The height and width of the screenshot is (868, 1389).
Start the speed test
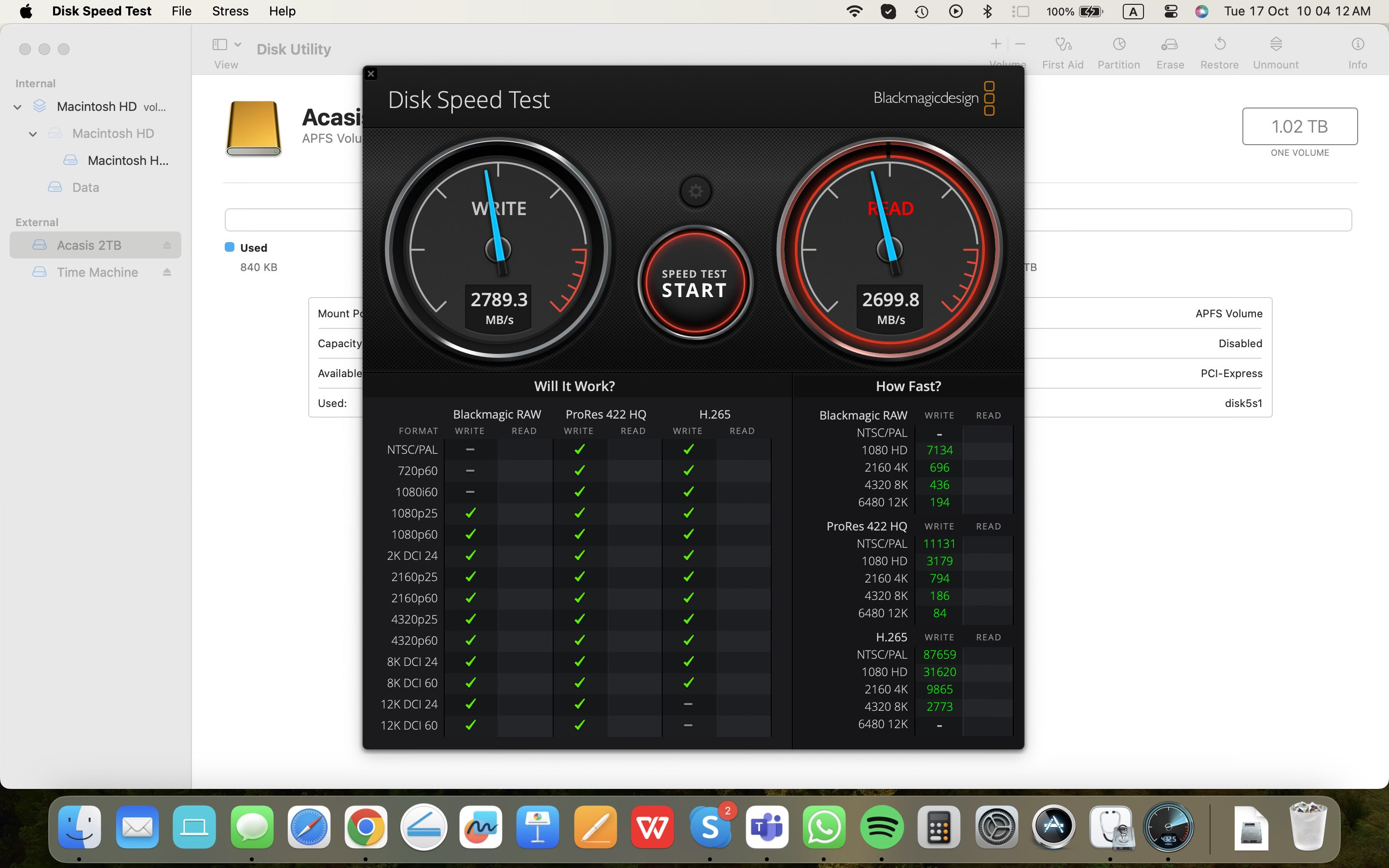[694, 283]
